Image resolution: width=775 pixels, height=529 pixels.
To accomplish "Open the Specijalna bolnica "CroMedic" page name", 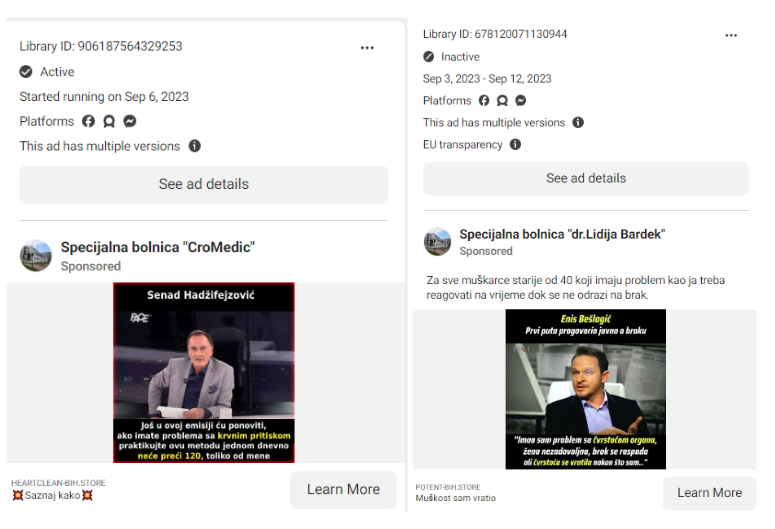I will pyautogui.click(x=158, y=247).
